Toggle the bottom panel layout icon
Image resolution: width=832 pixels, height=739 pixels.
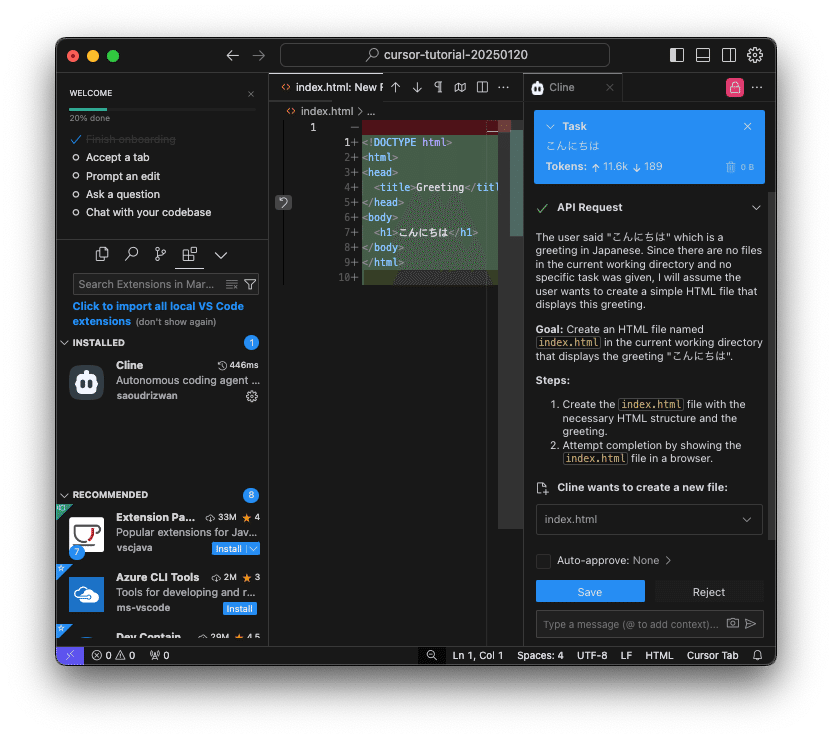click(703, 55)
